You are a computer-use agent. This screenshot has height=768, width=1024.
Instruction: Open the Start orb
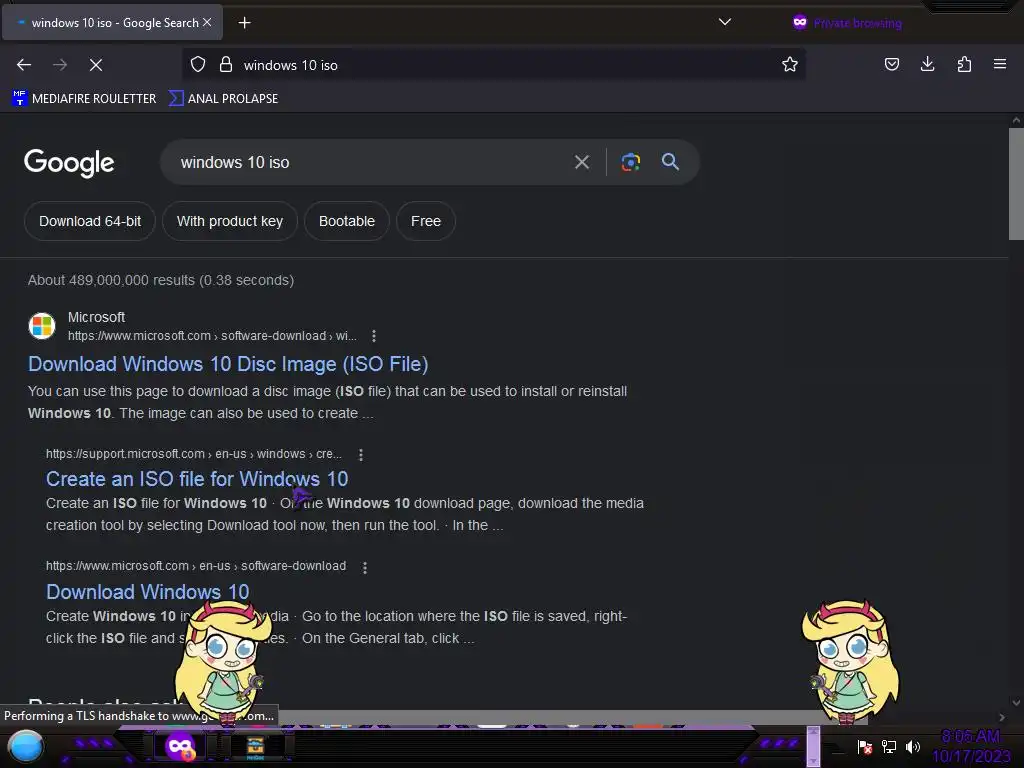tap(25, 746)
